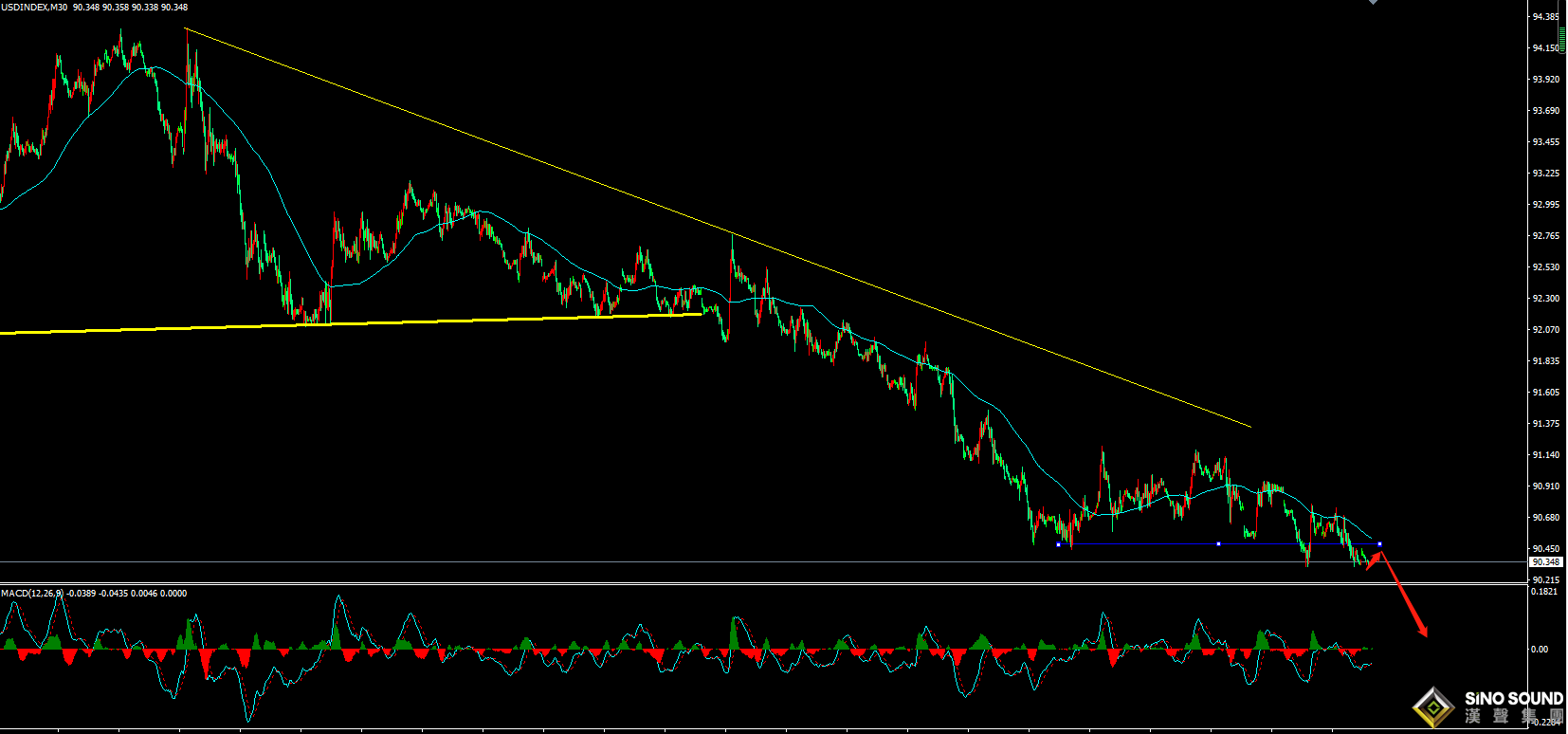Screen dimensions: 1568x734
Task: Grab the left handle of blue line
Action: coord(1058,544)
